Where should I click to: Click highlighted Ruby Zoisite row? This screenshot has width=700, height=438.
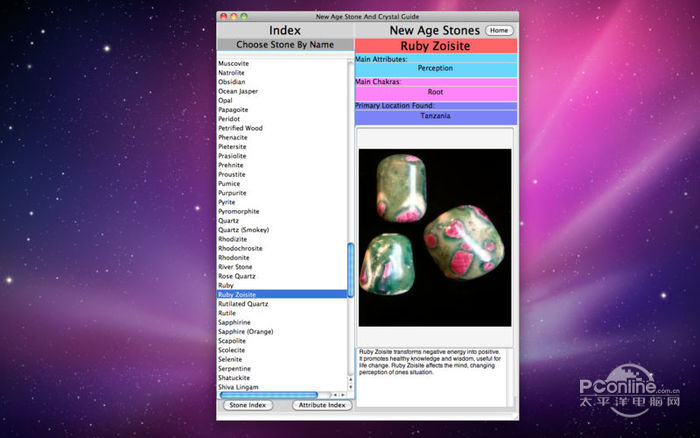[282, 295]
